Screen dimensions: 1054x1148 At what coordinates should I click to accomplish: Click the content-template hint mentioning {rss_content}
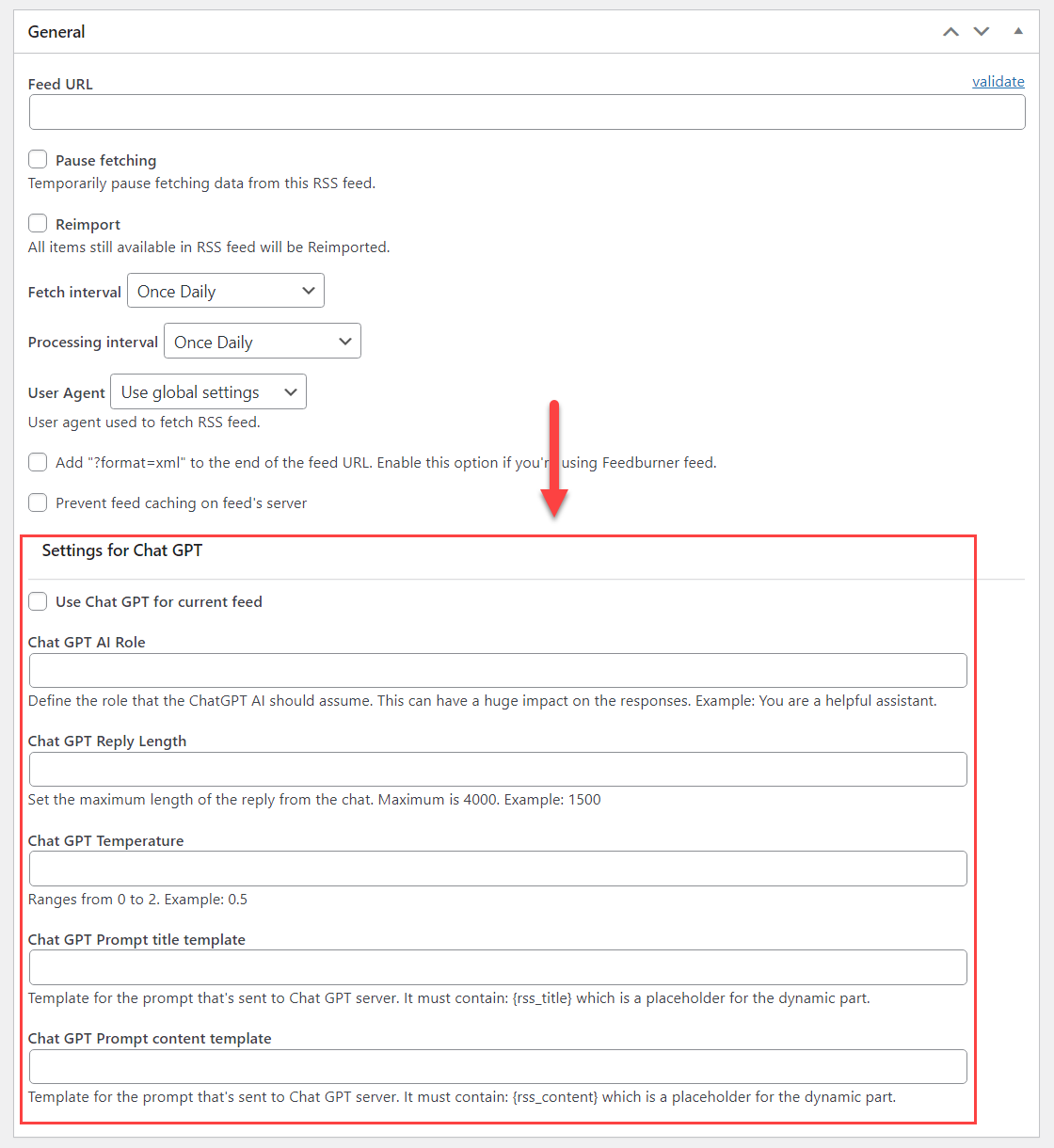tap(462, 1096)
